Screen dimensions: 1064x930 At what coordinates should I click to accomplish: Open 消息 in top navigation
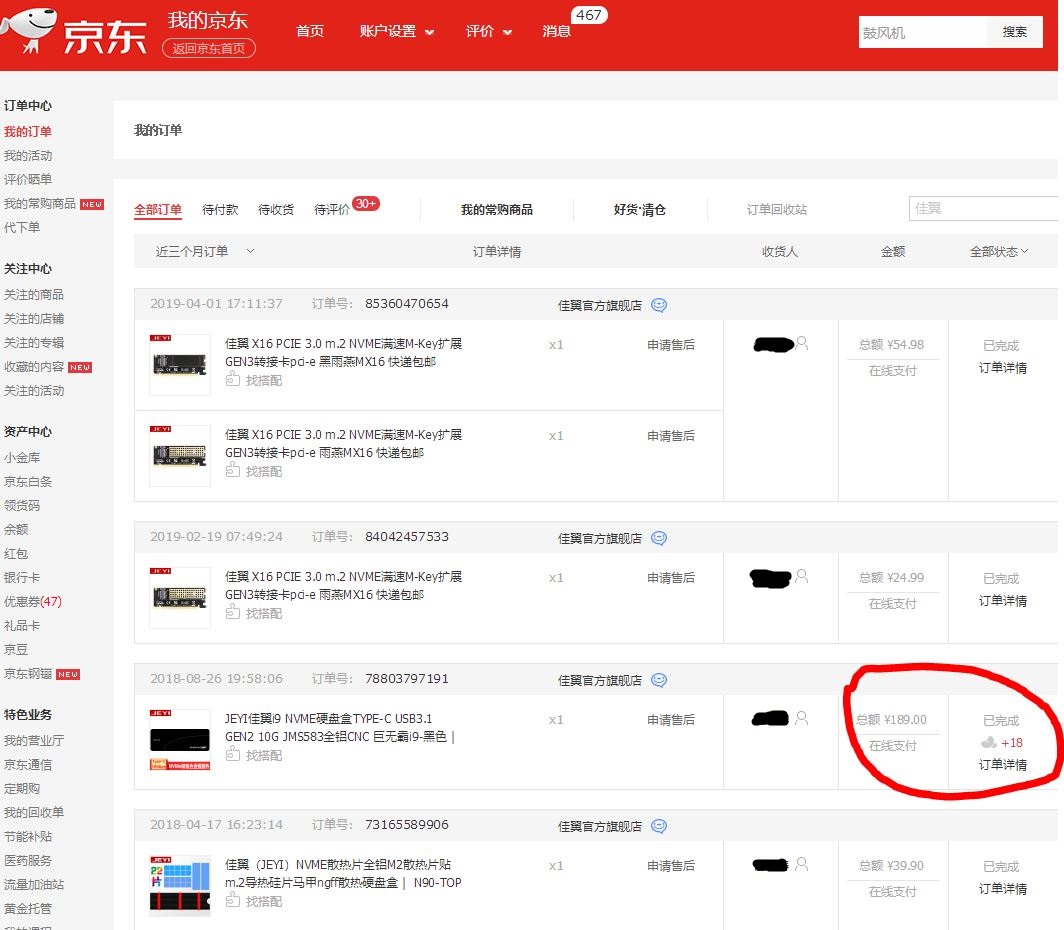[556, 31]
